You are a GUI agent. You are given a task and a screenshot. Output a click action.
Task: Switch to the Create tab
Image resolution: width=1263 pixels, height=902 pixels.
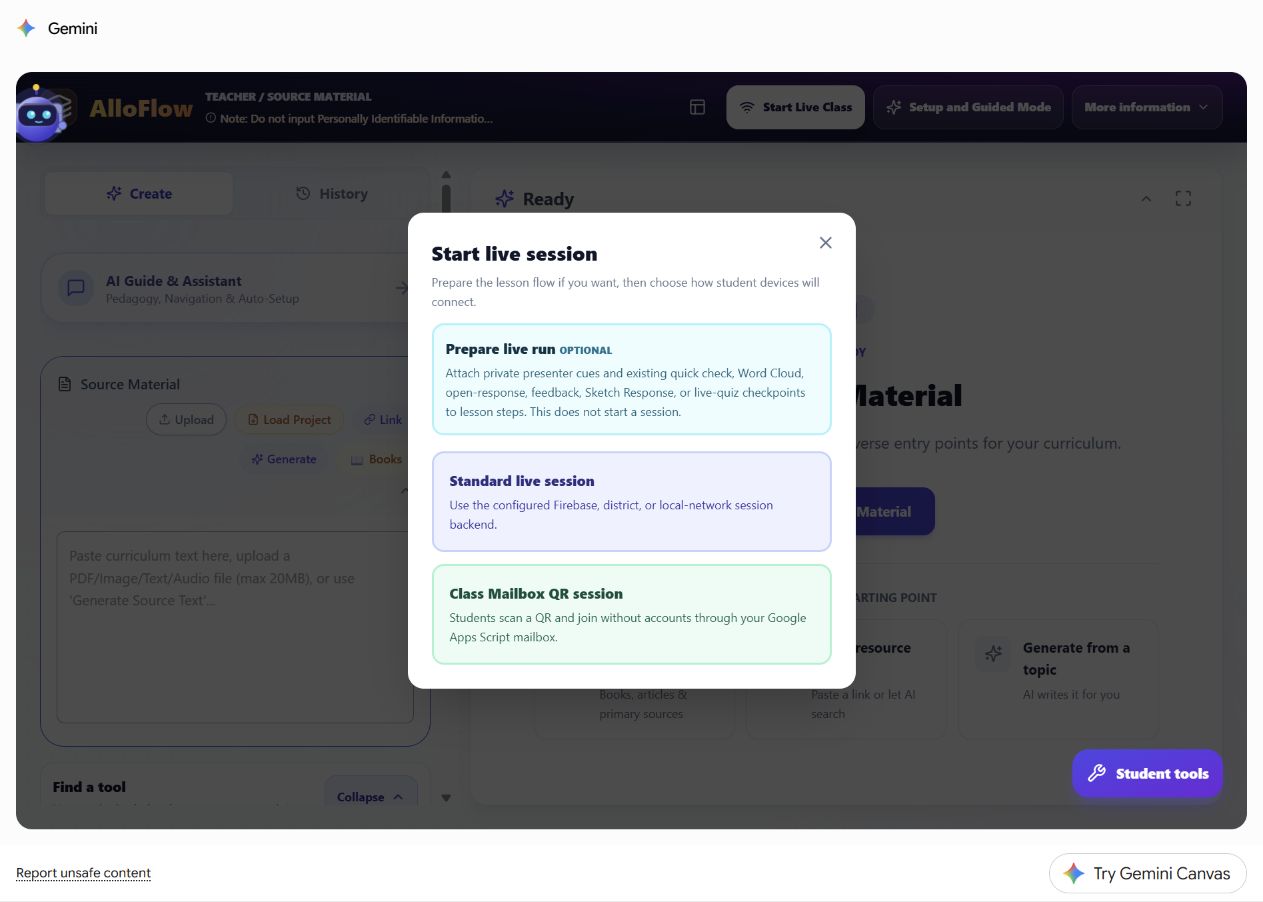(x=139, y=194)
